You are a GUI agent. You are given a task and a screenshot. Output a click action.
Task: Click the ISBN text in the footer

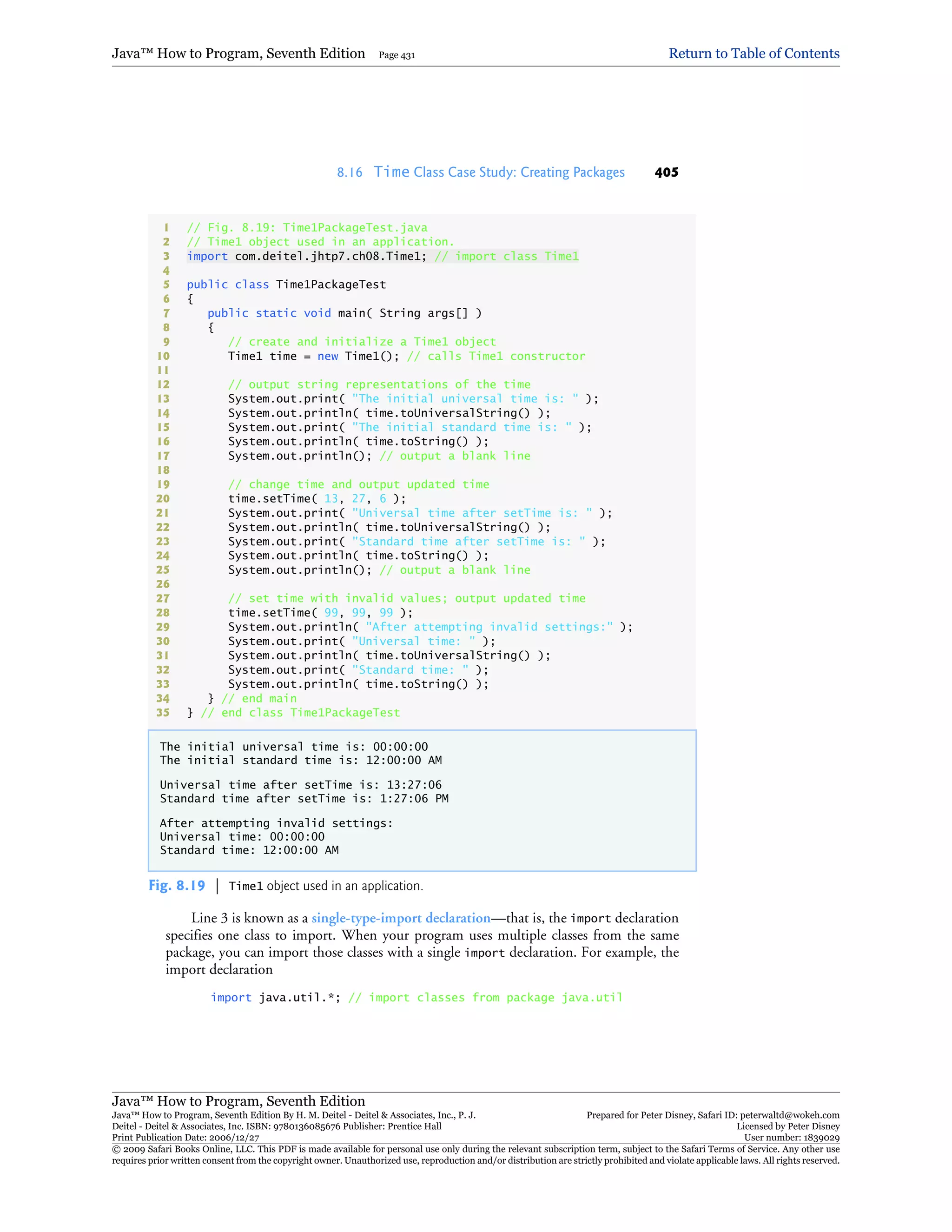293,1126
